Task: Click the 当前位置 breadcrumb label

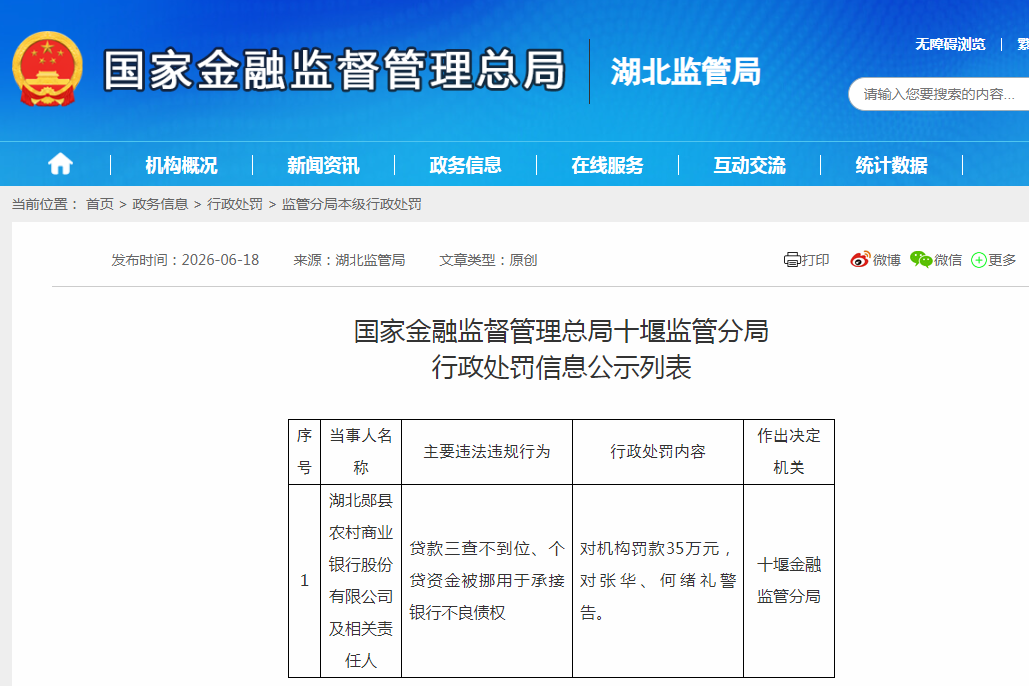Action: pos(45,204)
